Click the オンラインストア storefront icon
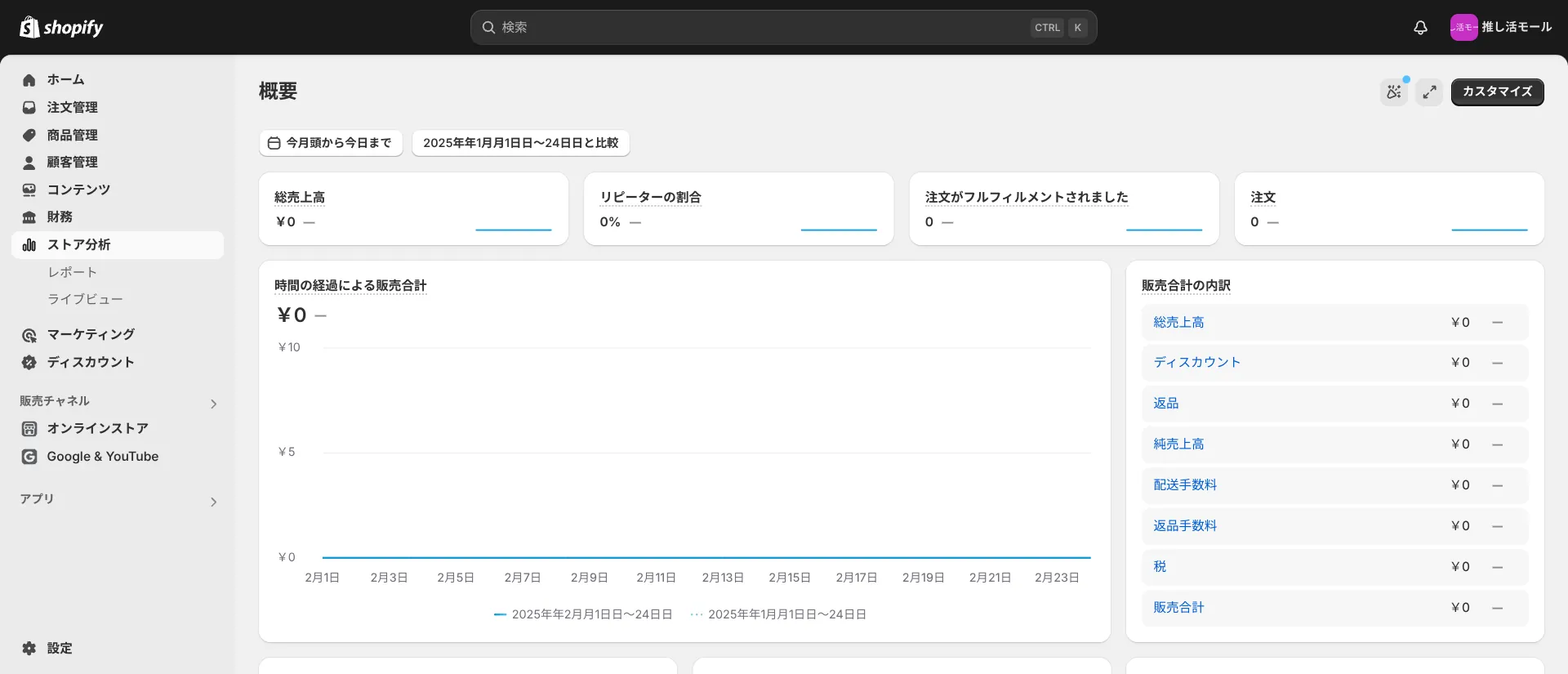The image size is (1568, 674). click(x=29, y=429)
